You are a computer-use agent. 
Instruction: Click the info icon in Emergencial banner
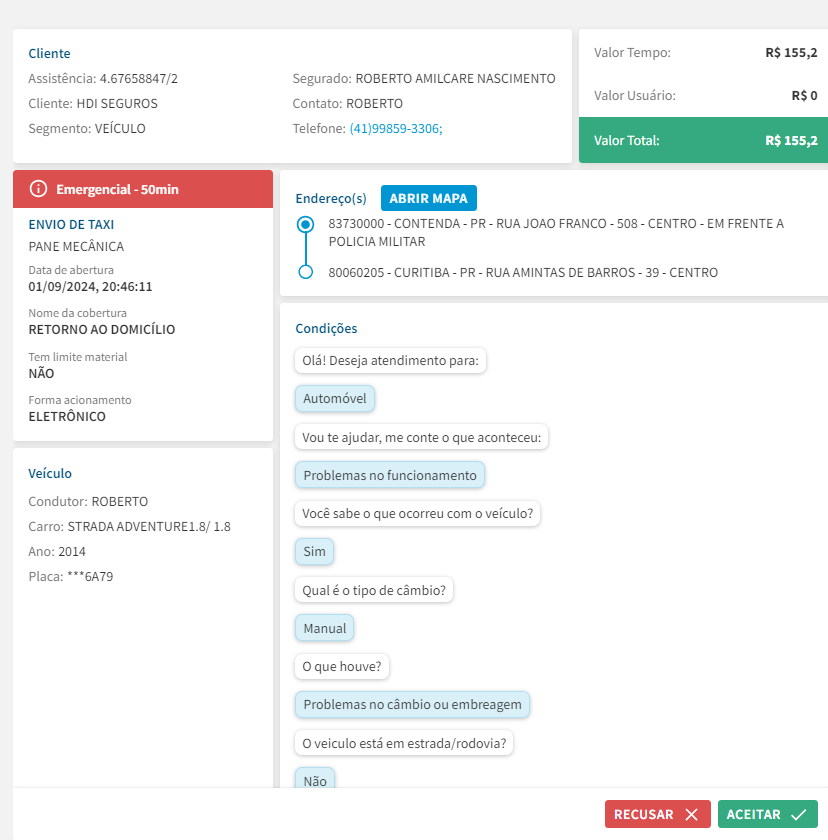tap(39, 189)
